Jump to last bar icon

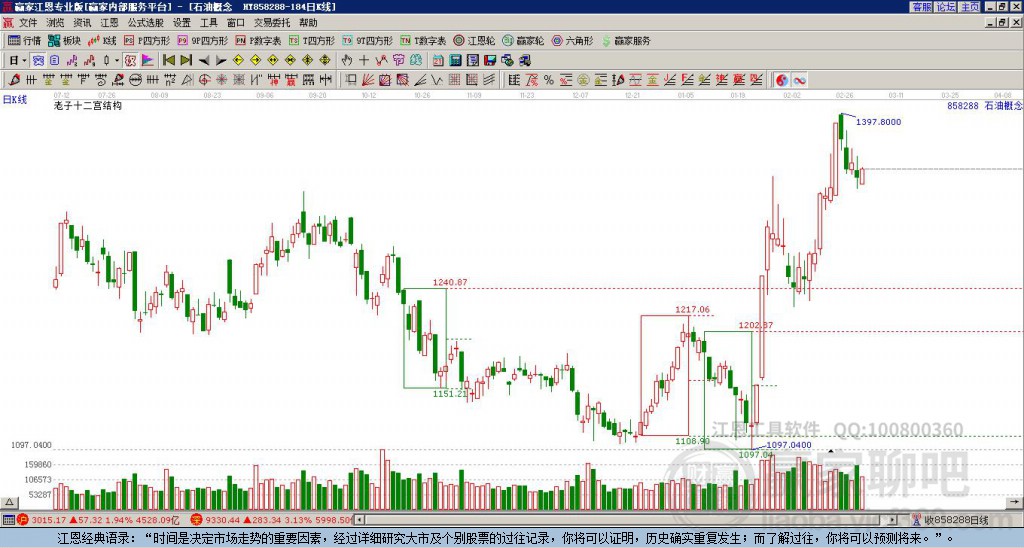pyautogui.click(x=186, y=61)
